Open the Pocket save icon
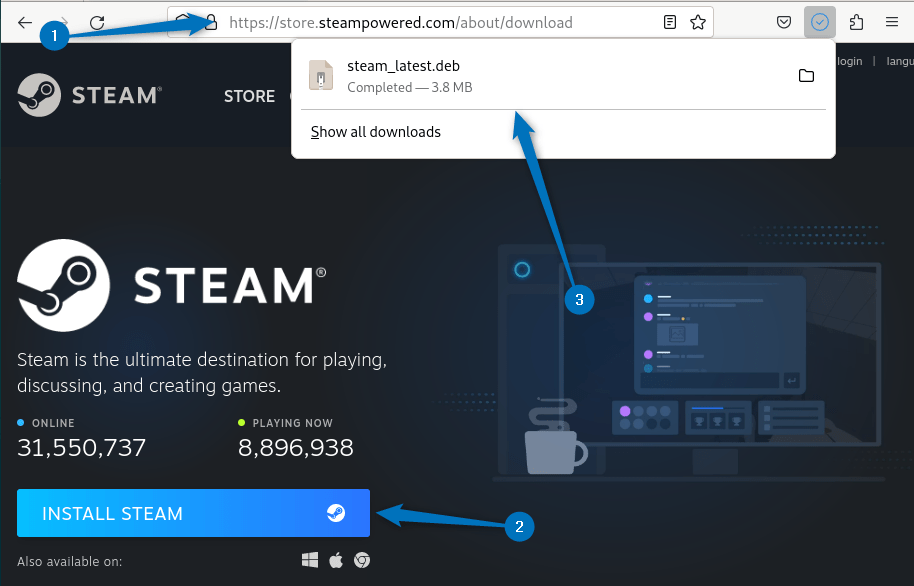 (x=785, y=22)
